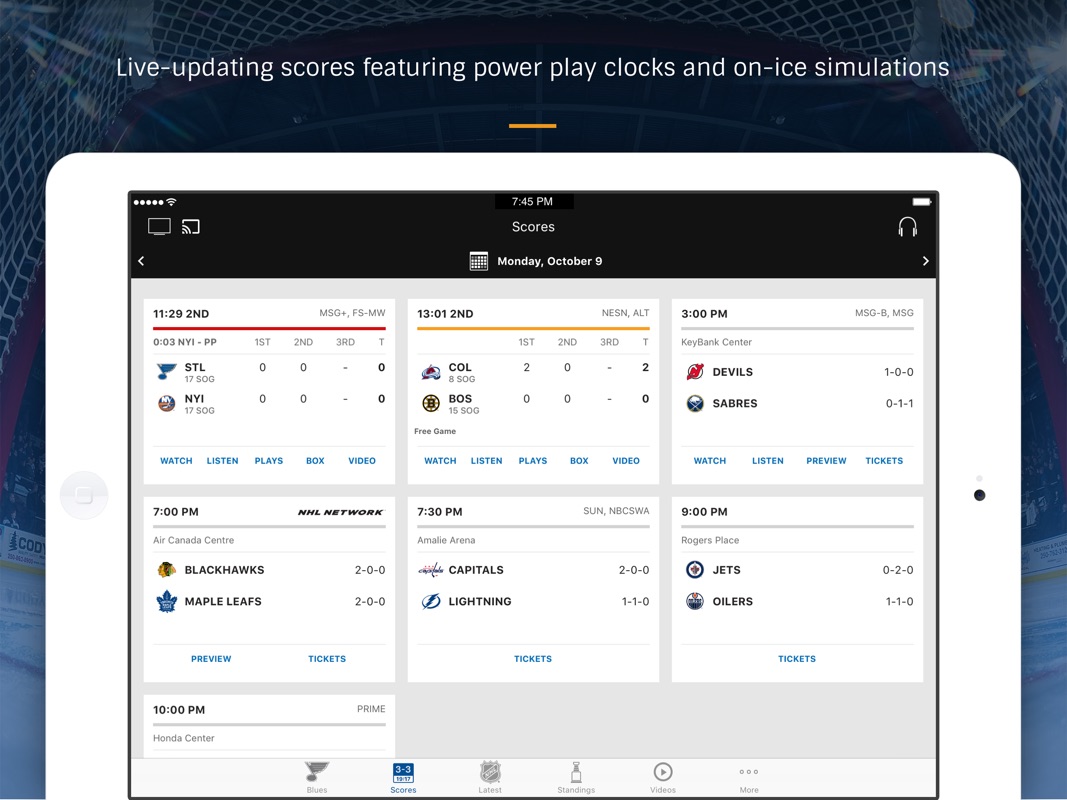Image resolution: width=1067 pixels, height=800 pixels.
Task: Open VIDEO for COL vs BOS game
Action: 626,461
